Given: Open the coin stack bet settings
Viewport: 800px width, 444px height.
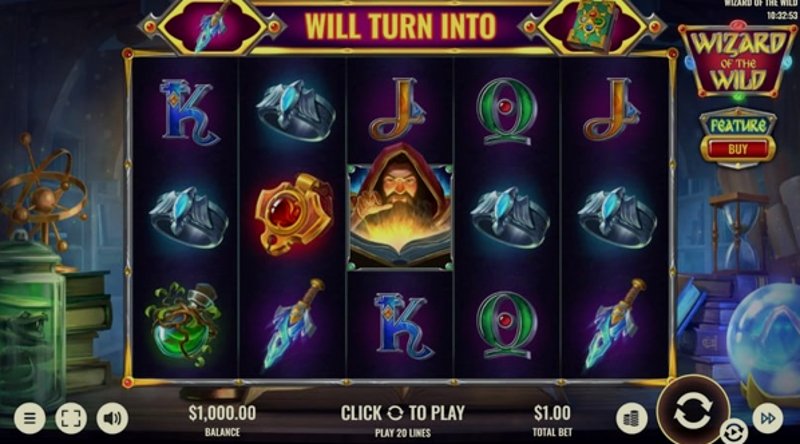Looking at the screenshot, I should (632, 419).
